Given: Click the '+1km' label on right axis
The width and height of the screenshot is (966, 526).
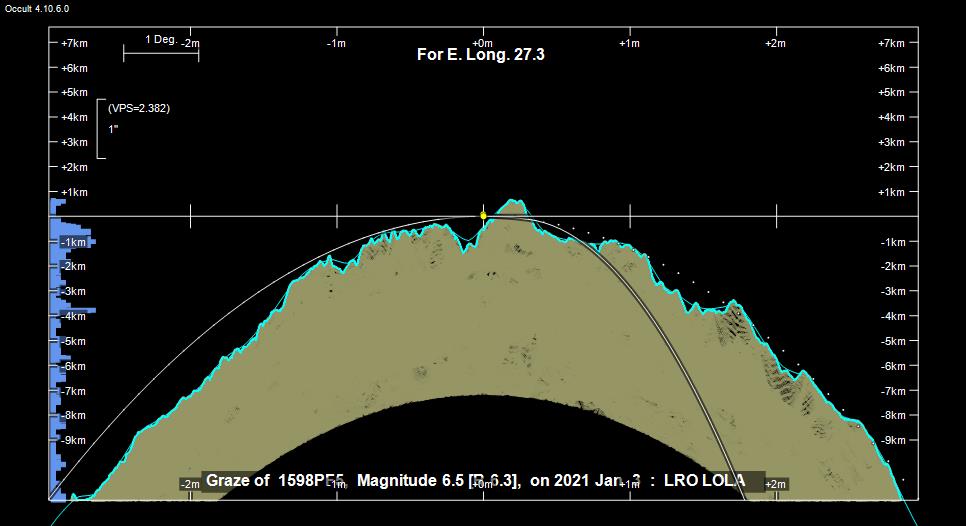Looking at the screenshot, I should click(892, 192).
